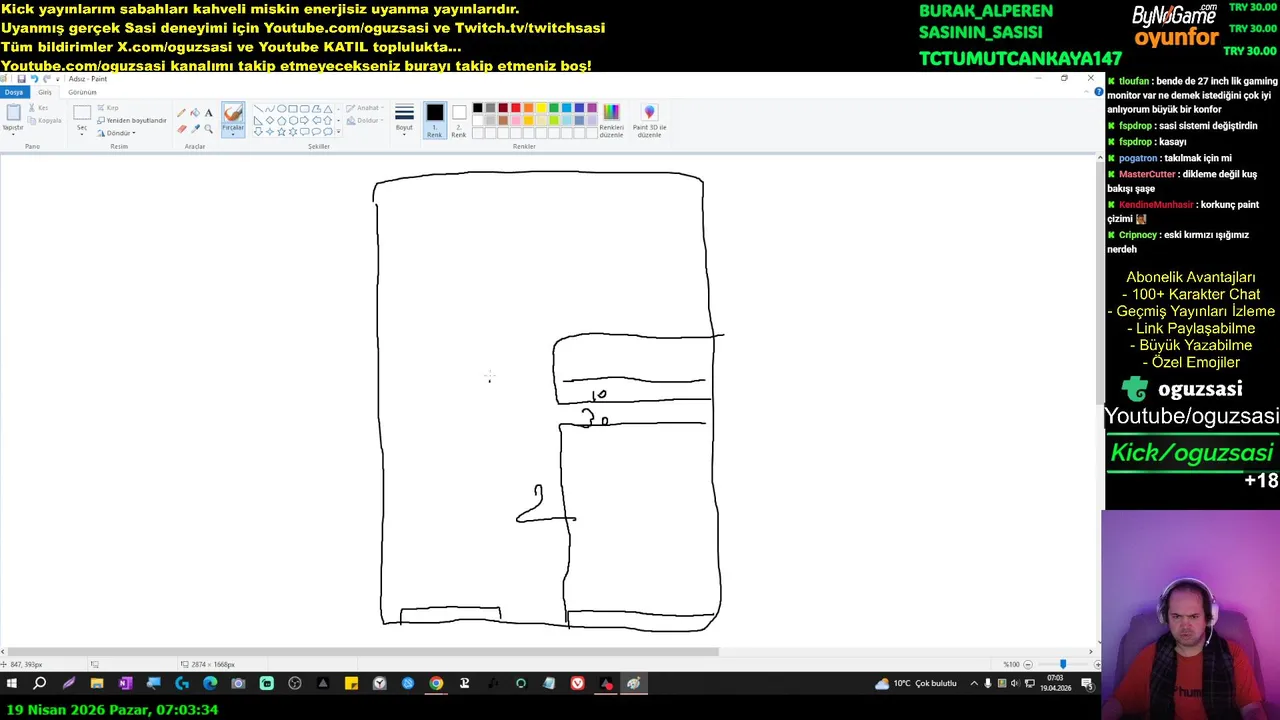
Task: Activate the 1. Renk color slot
Action: [435, 120]
